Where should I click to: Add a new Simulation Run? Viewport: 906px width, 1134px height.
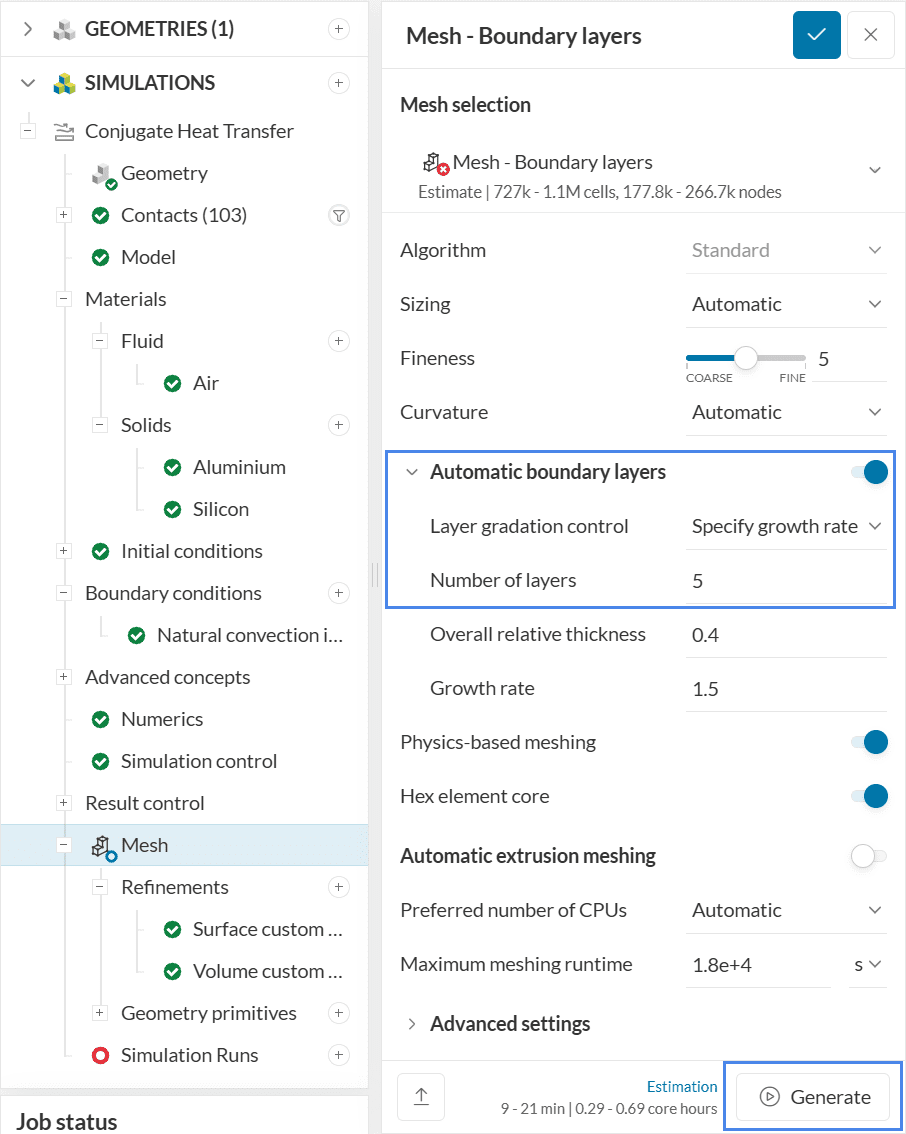[339, 1055]
